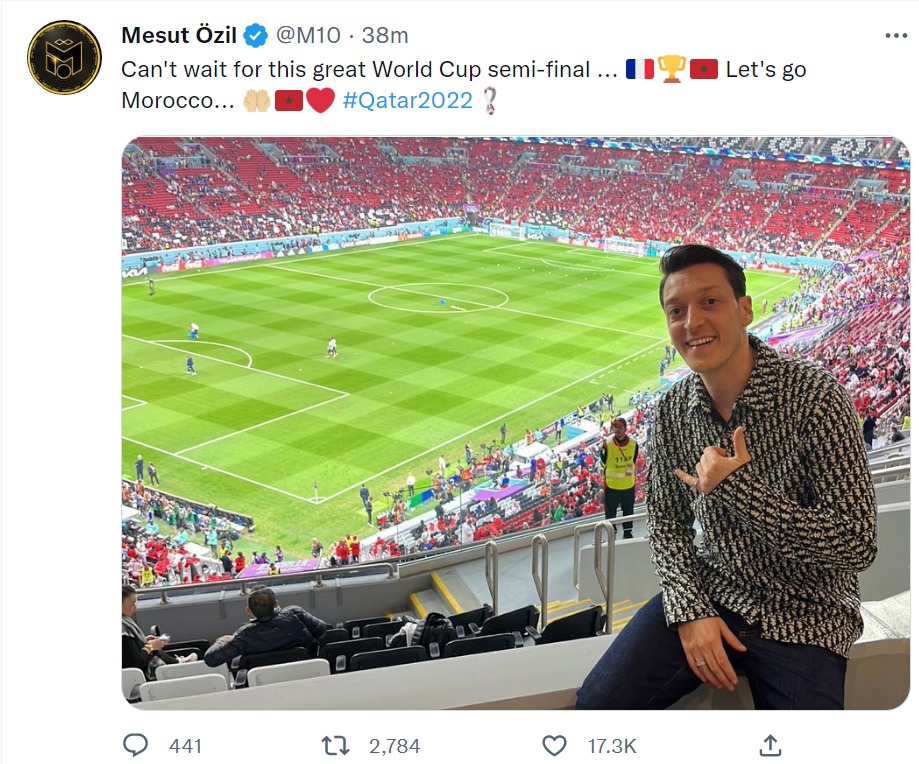Click the 17.3K likes count
Screen dimensions: 919x764
(x=611, y=746)
